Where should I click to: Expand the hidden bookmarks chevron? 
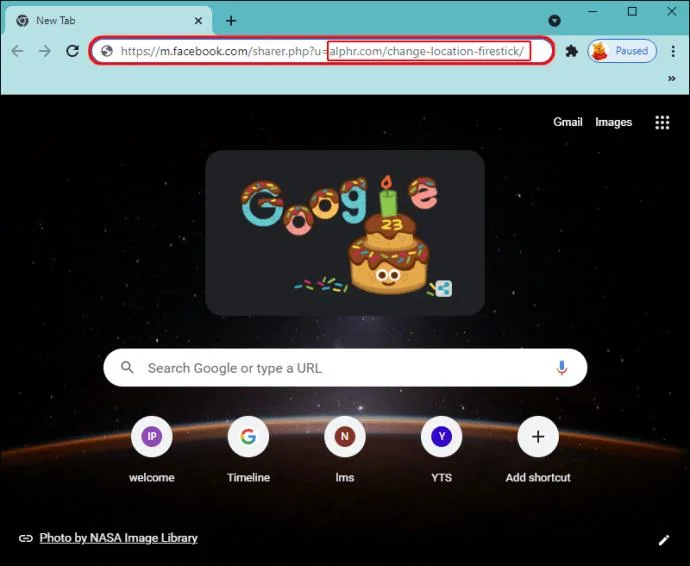click(x=672, y=79)
